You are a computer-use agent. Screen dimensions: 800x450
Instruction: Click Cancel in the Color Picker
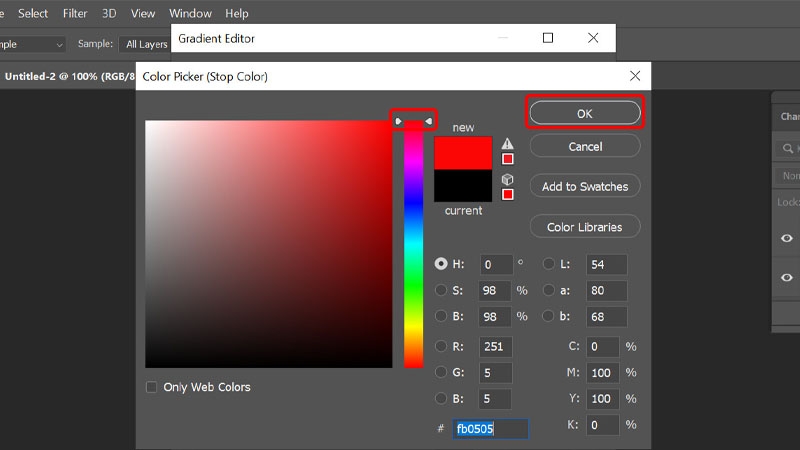[x=585, y=146]
